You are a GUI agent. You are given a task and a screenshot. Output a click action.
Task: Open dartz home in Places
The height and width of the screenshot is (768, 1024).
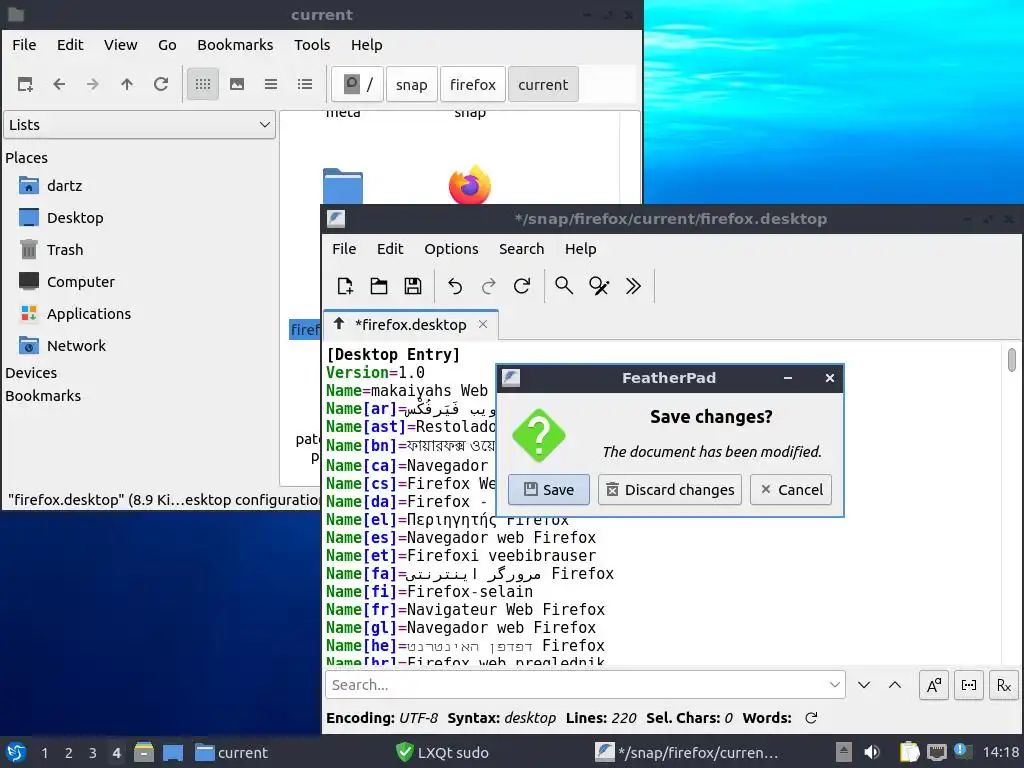tap(64, 185)
